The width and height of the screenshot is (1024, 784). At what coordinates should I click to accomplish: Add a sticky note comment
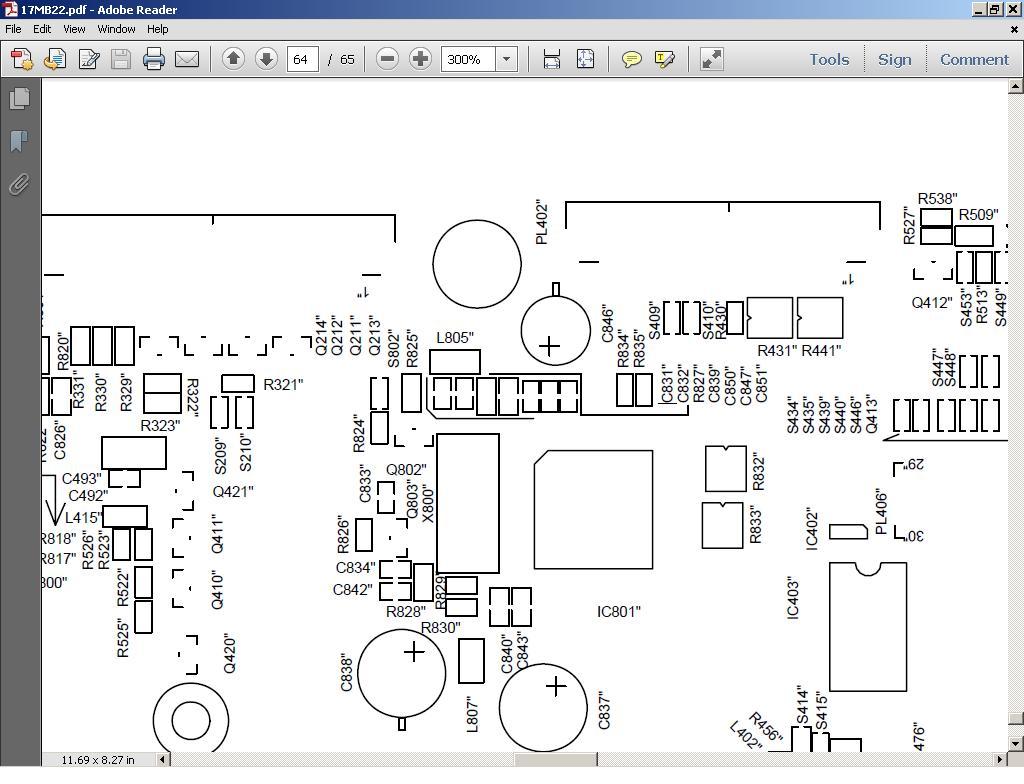tap(631, 59)
